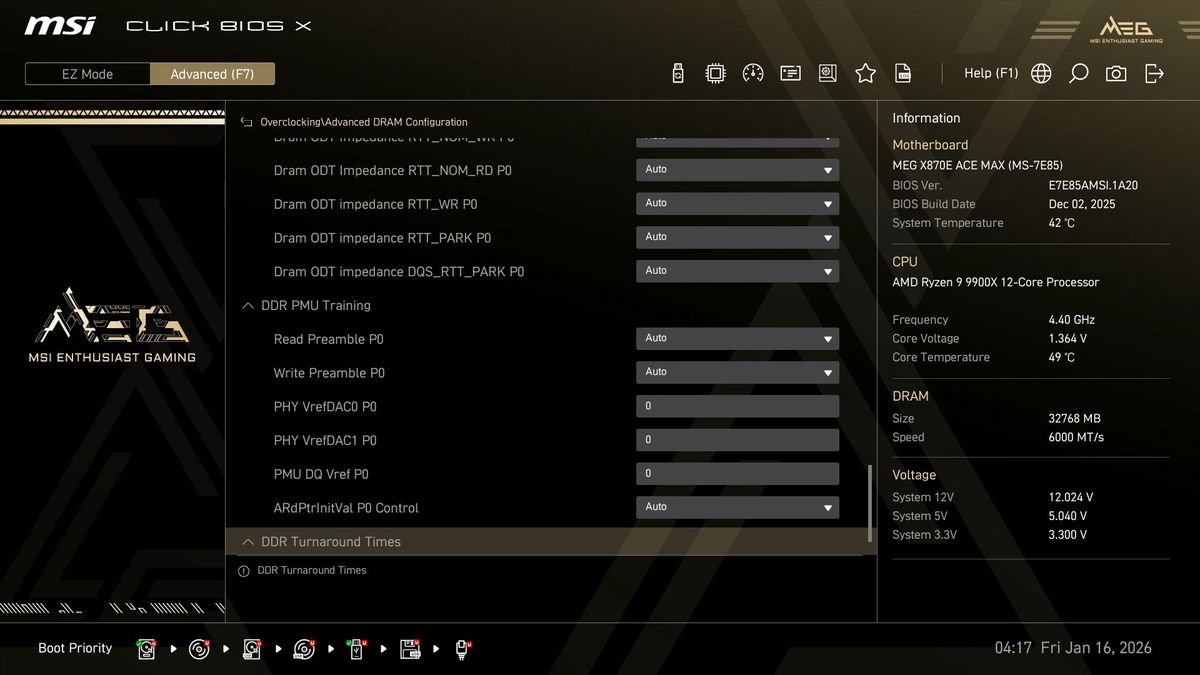The height and width of the screenshot is (675, 1200).
Task: Open the M-Flash USB BIOS update icon
Action: click(x=677, y=73)
